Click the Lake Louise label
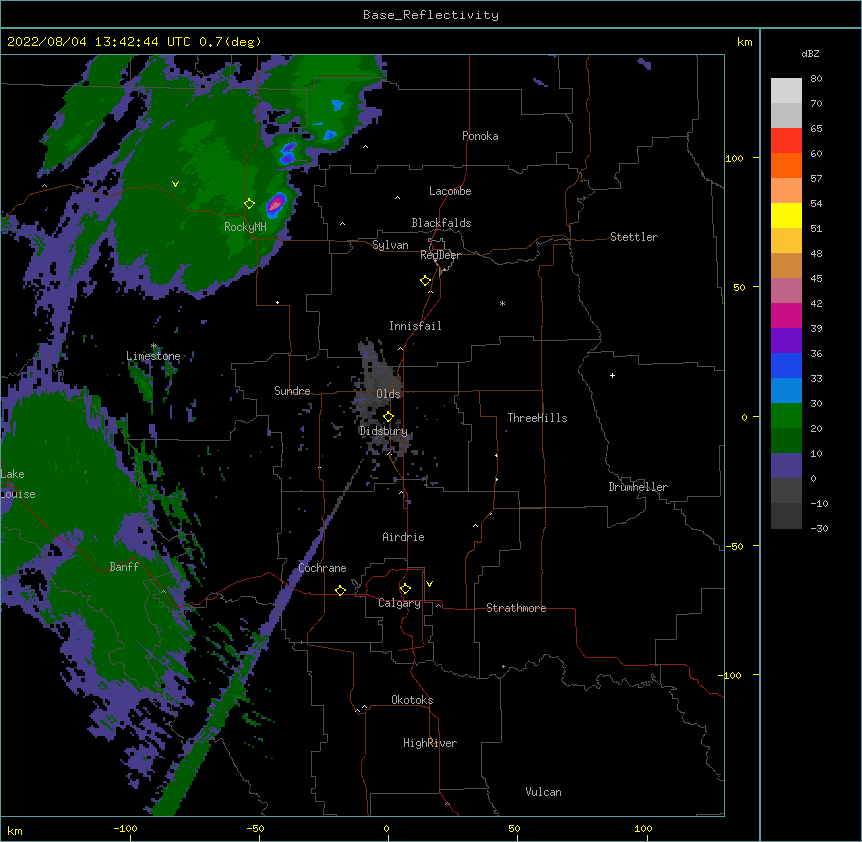This screenshot has height=842, width=862. [18, 484]
